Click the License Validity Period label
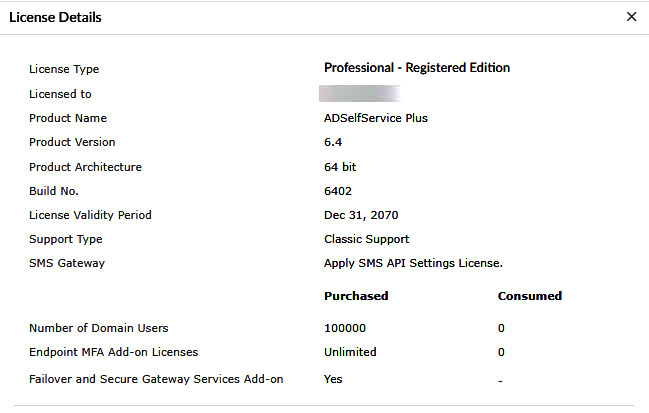This screenshot has height=413, width=649. pos(90,215)
